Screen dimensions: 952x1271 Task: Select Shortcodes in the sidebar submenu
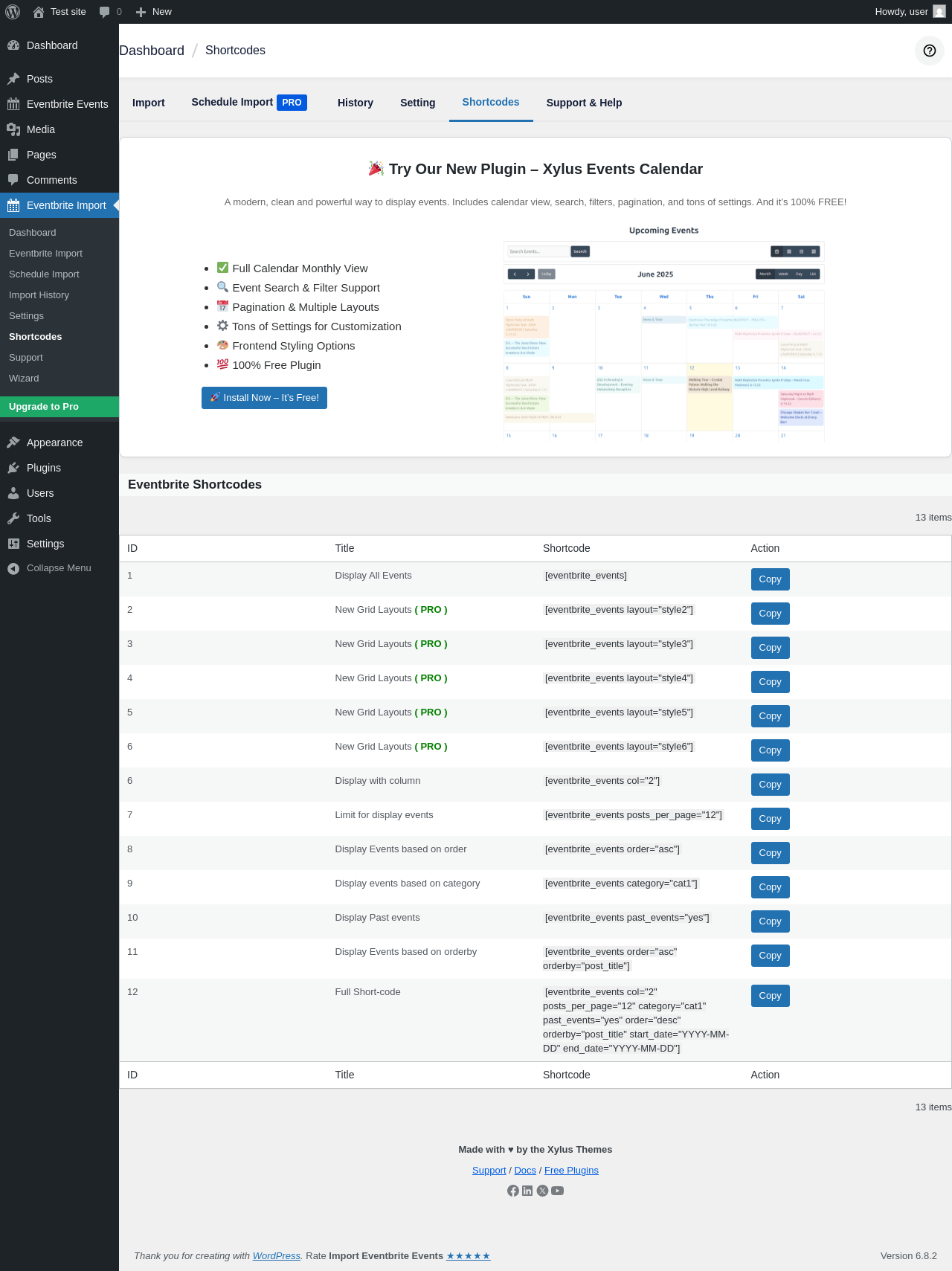[x=59, y=337]
